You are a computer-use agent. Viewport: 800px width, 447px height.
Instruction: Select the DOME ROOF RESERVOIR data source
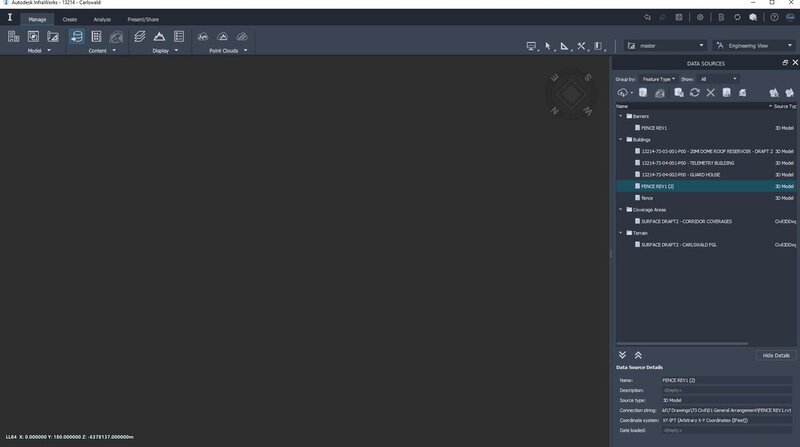click(x=706, y=151)
